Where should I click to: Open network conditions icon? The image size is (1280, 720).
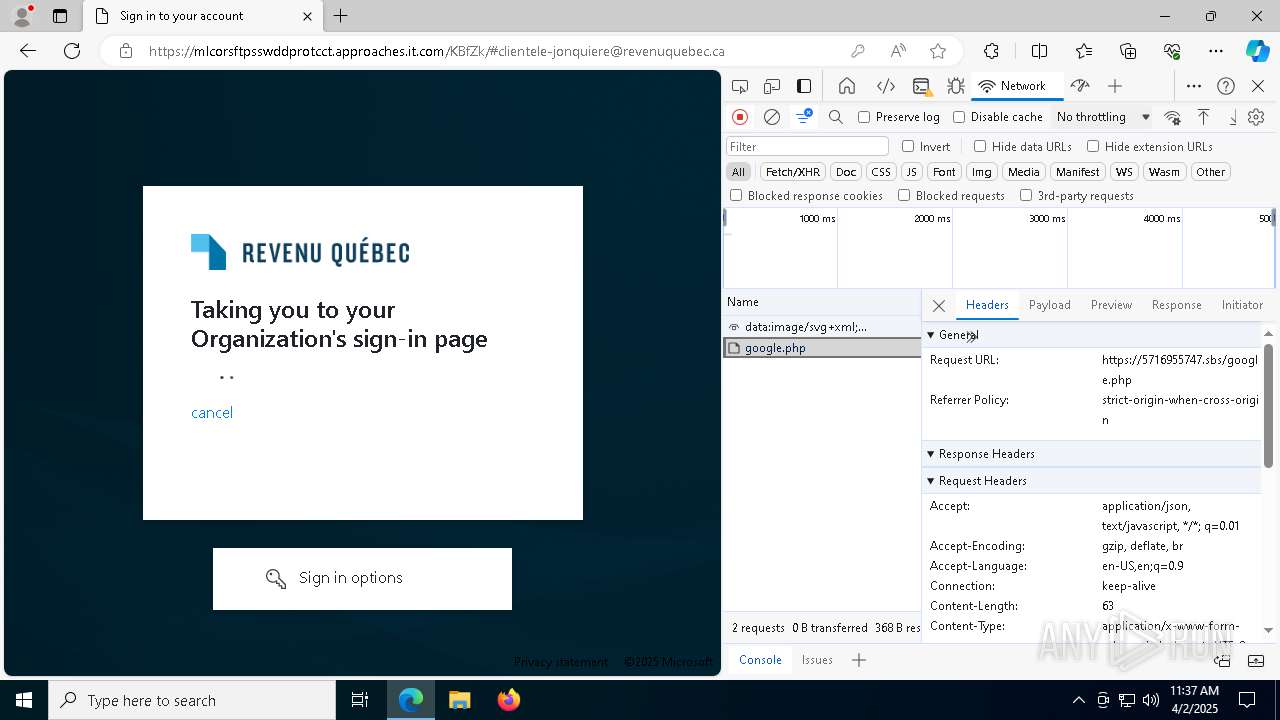1173,117
